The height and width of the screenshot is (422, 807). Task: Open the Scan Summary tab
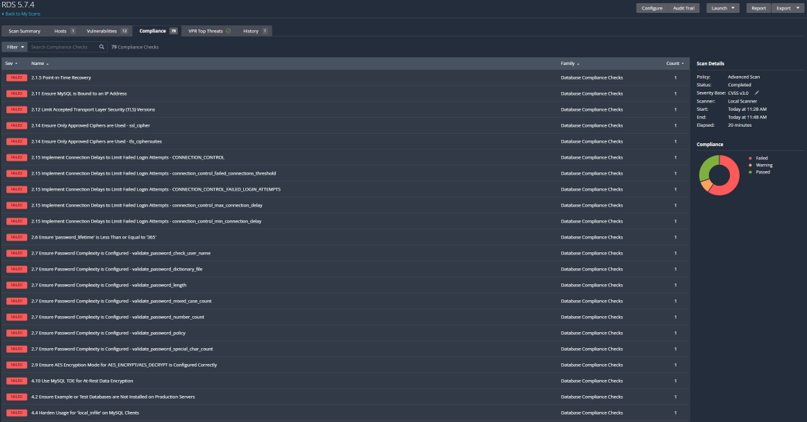25,31
